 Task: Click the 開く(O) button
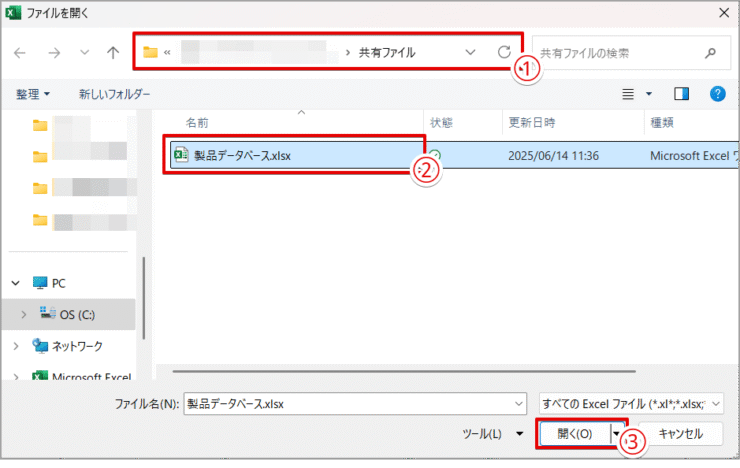point(575,434)
